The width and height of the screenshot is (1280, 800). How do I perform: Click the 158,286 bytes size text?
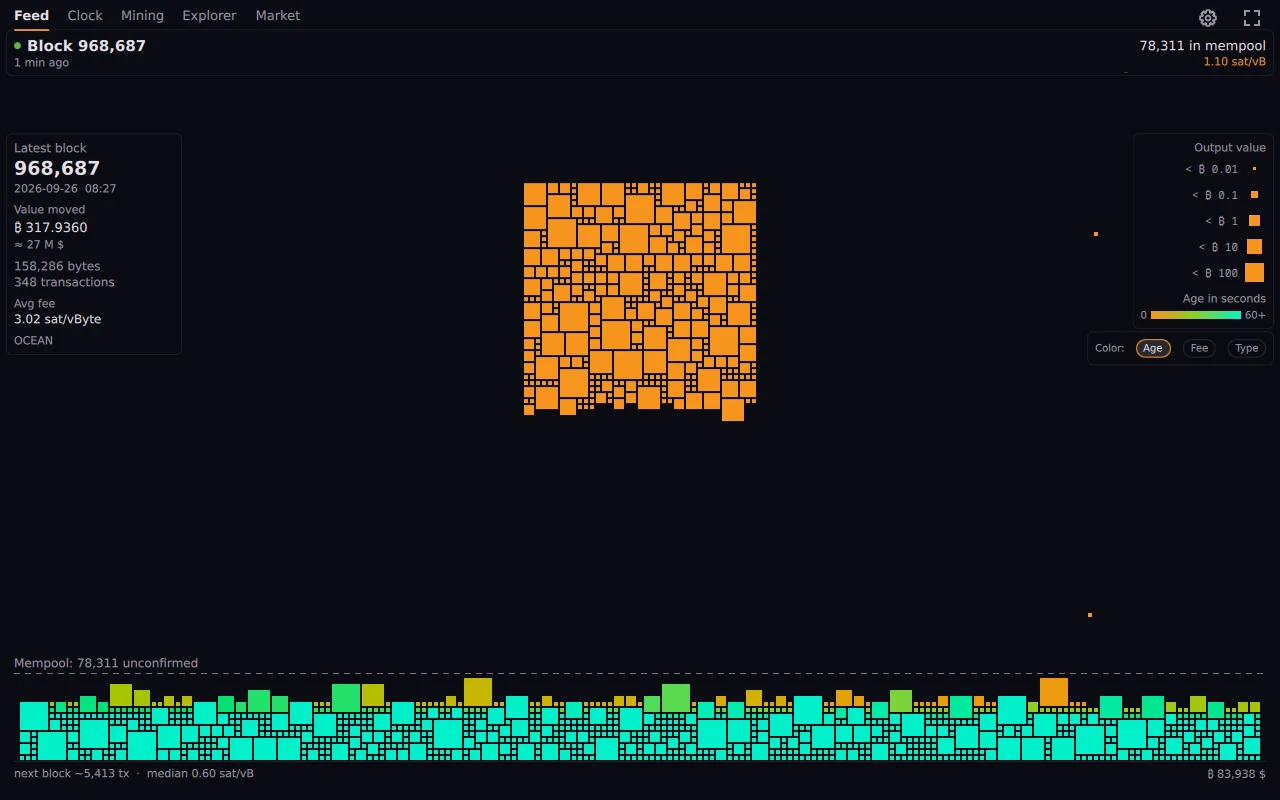pos(57,267)
